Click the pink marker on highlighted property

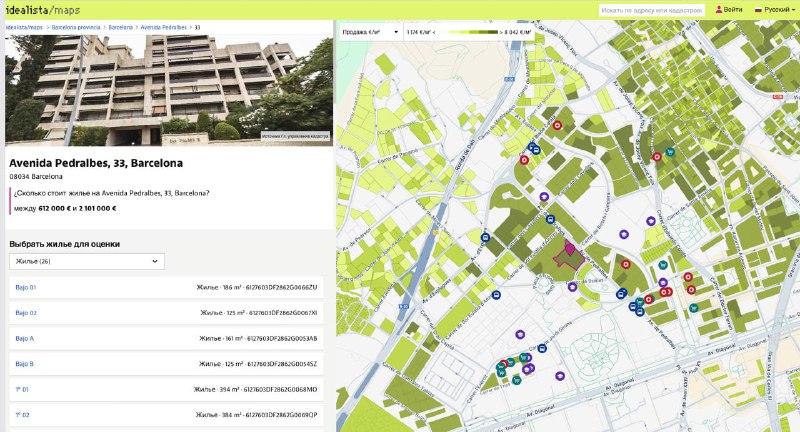tap(570, 247)
